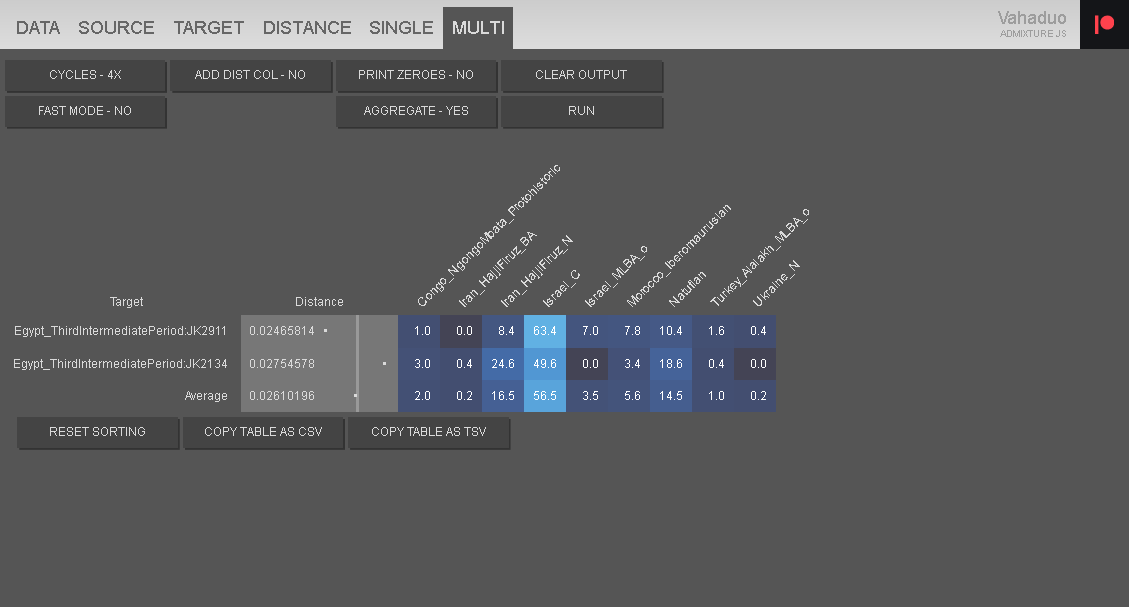
Task: Select row Egypt_ThirdIntermediatePeriod:JK2134
Action: pos(120,364)
